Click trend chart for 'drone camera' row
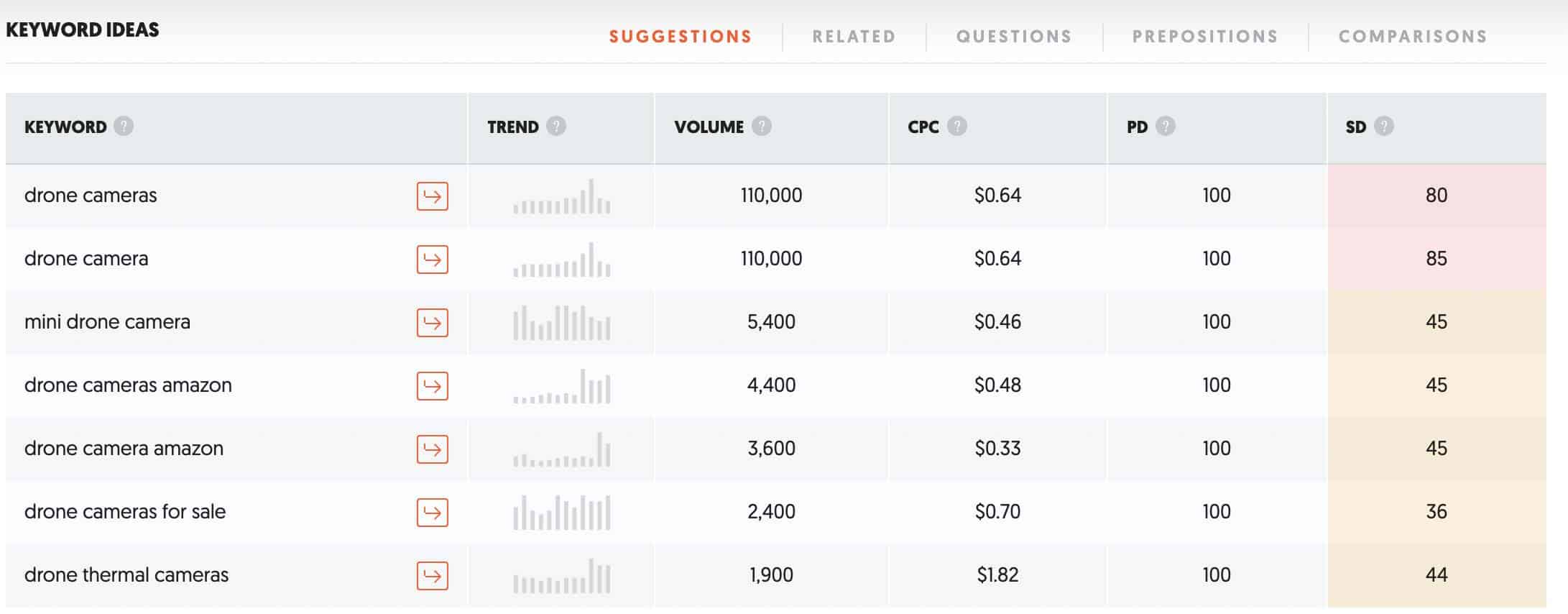The image size is (1568, 614). point(561,260)
